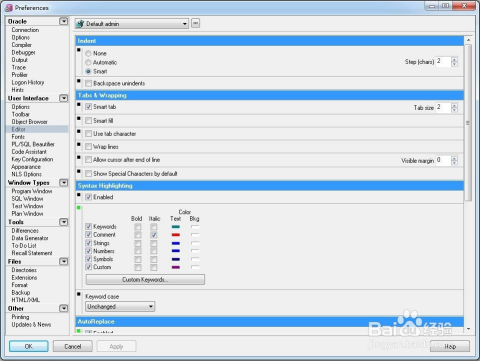Click the OK button
This screenshot has width=480, height=361.
pyautogui.click(x=29, y=346)
